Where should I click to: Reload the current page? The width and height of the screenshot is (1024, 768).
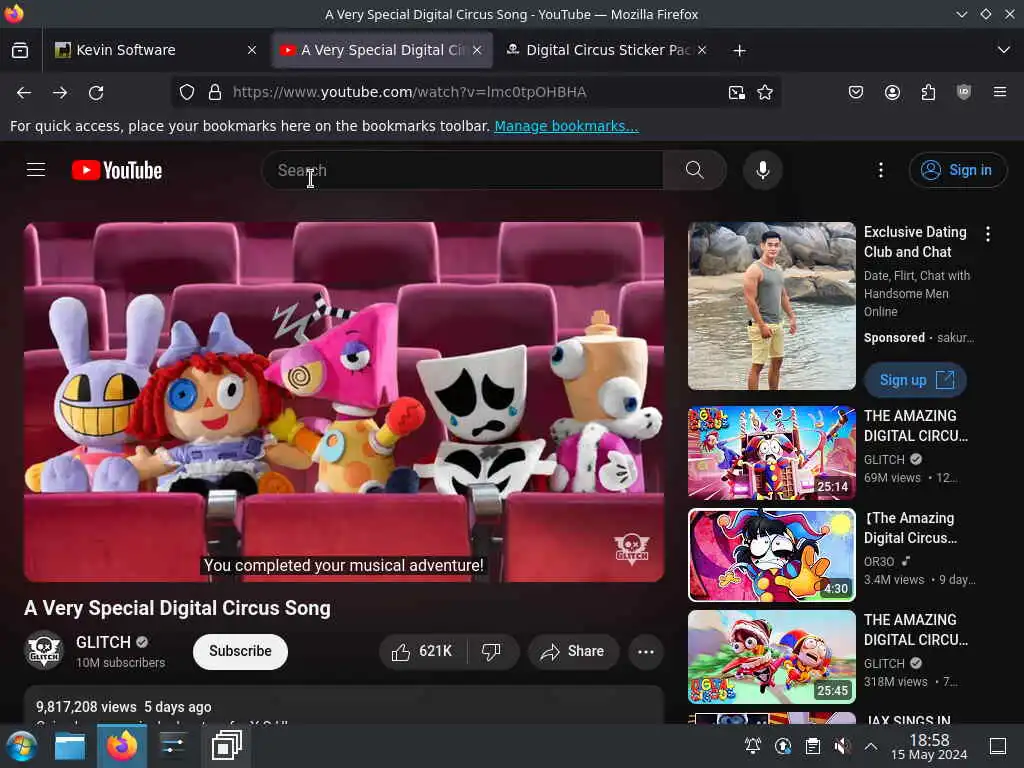click(97, 92)
